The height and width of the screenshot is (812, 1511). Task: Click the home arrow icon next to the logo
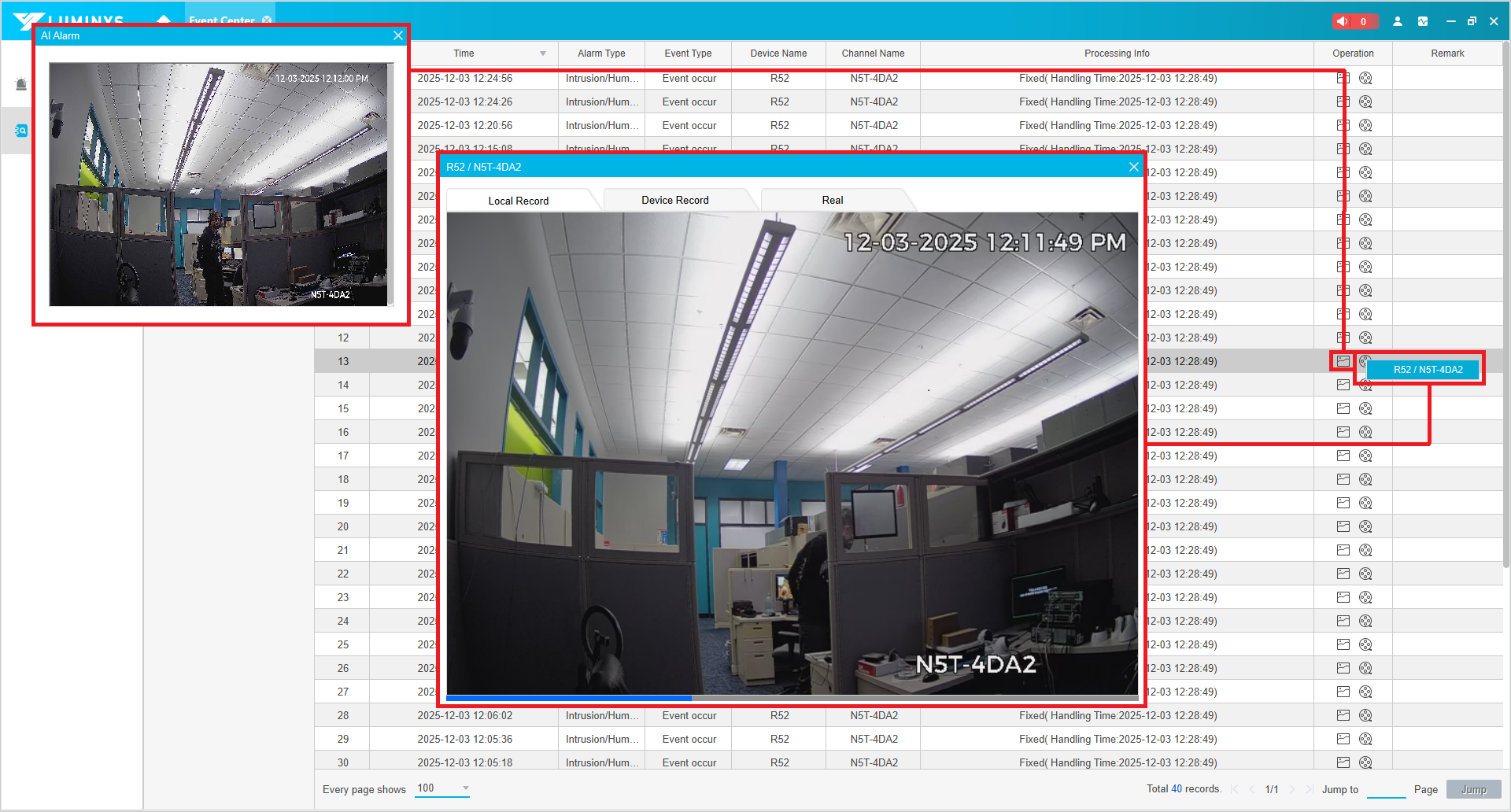coord(164,20)
